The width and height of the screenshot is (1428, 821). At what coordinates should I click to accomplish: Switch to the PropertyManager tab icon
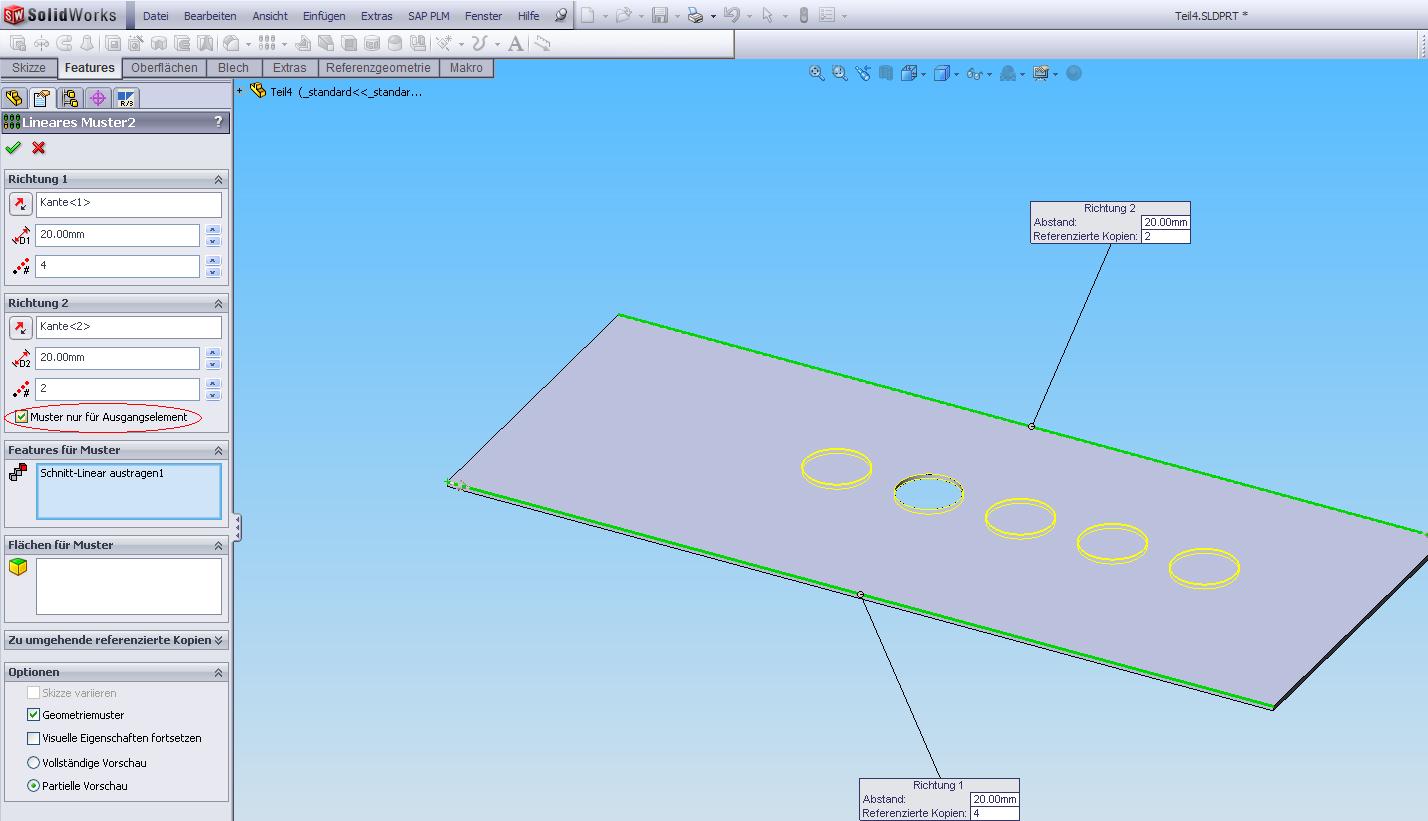point(41,98)
